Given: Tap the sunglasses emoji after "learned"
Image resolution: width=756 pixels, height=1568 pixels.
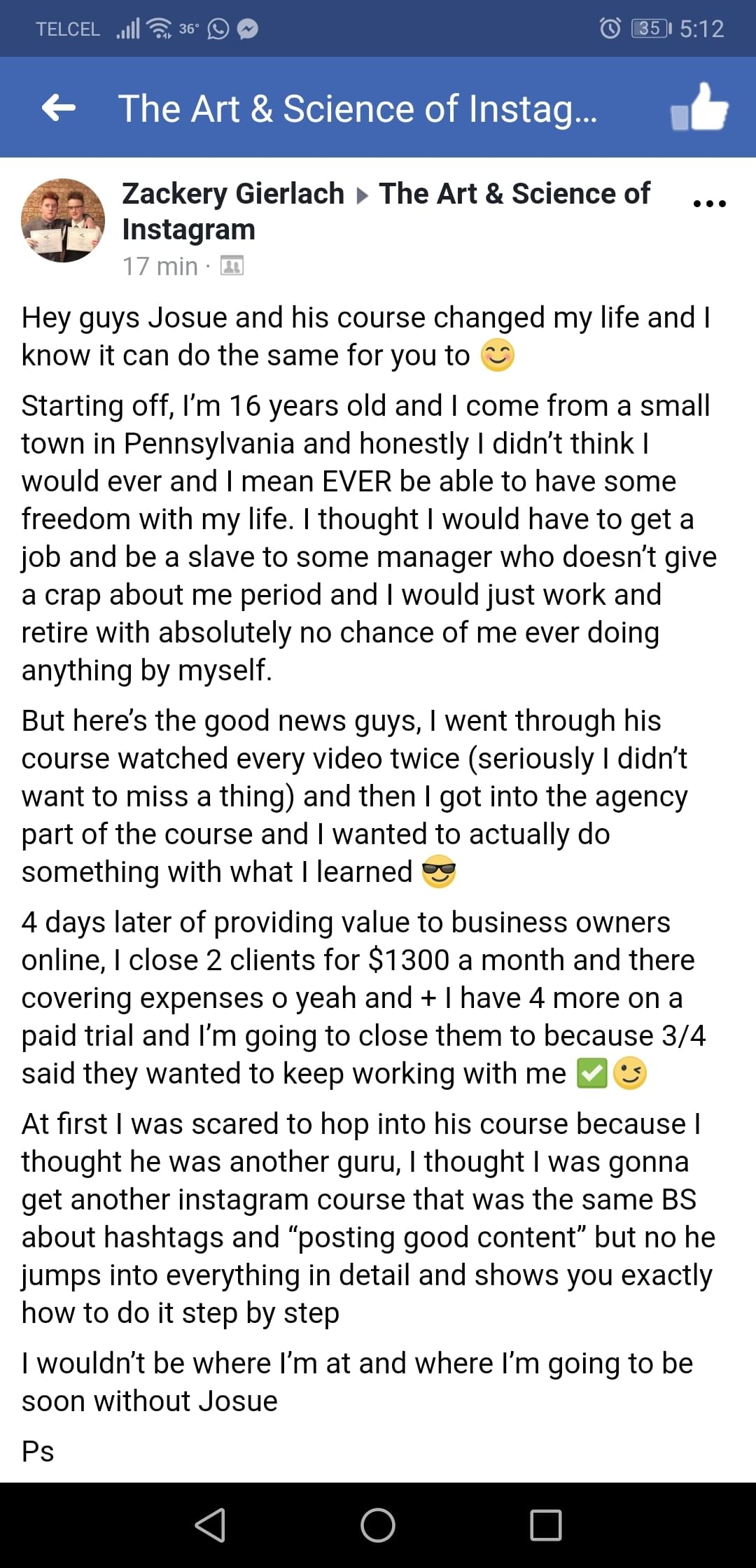Looking at the screenshot, I should pyautogui.click(x=439, y=872).
